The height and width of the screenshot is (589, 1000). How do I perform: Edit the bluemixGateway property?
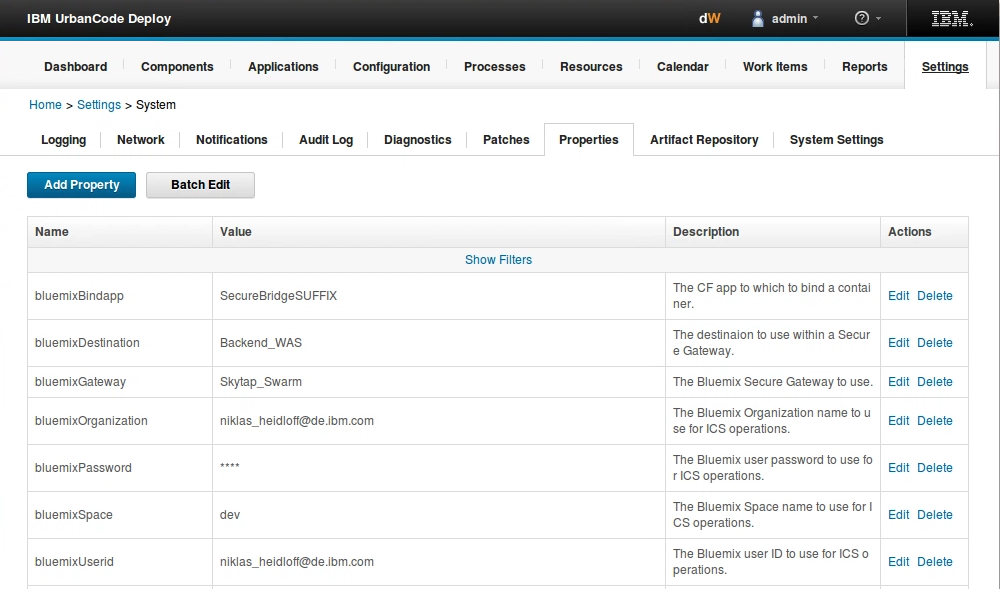pos(899,382)
